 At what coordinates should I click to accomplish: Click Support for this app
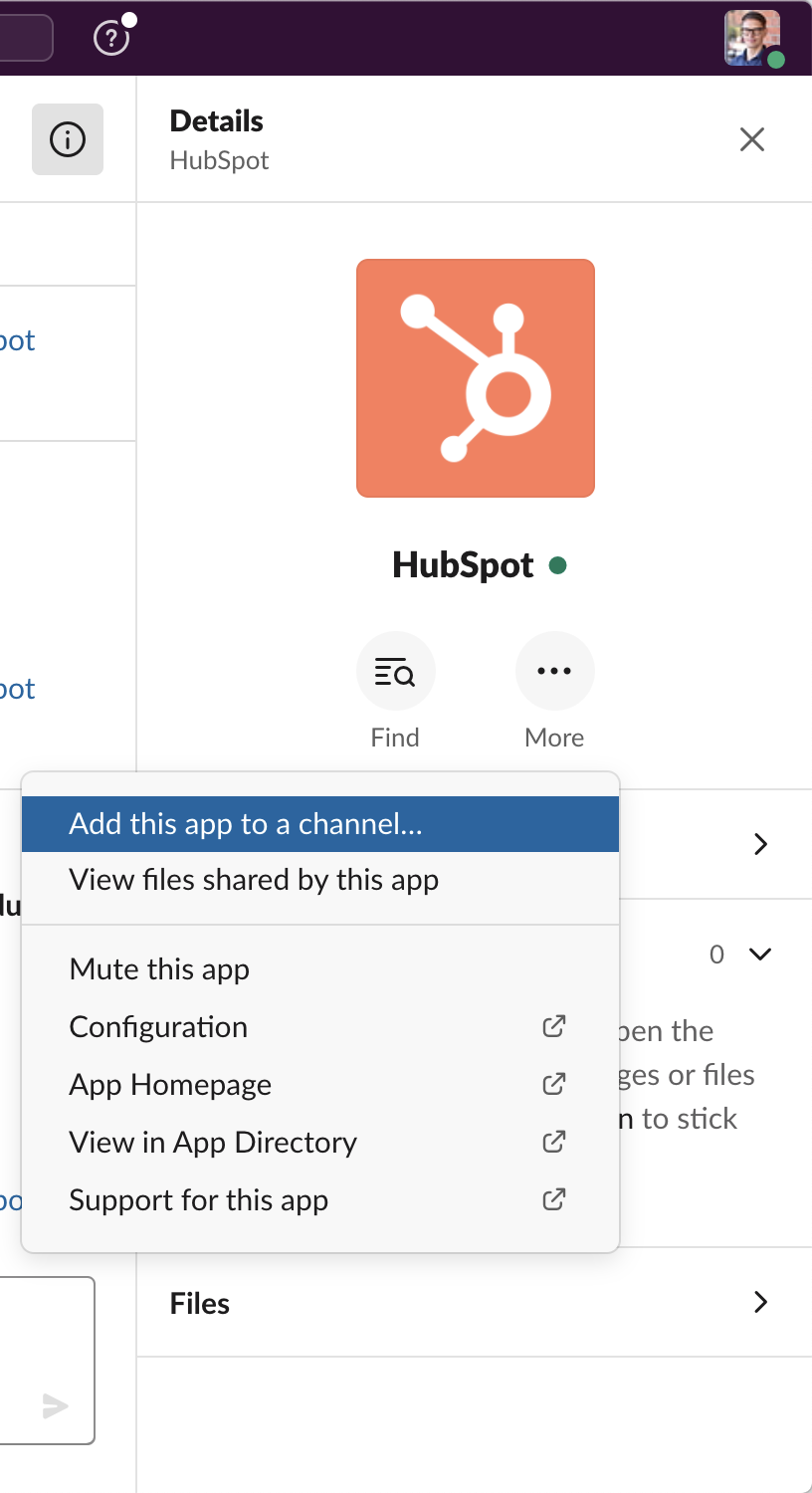[x=198, y=1200]
